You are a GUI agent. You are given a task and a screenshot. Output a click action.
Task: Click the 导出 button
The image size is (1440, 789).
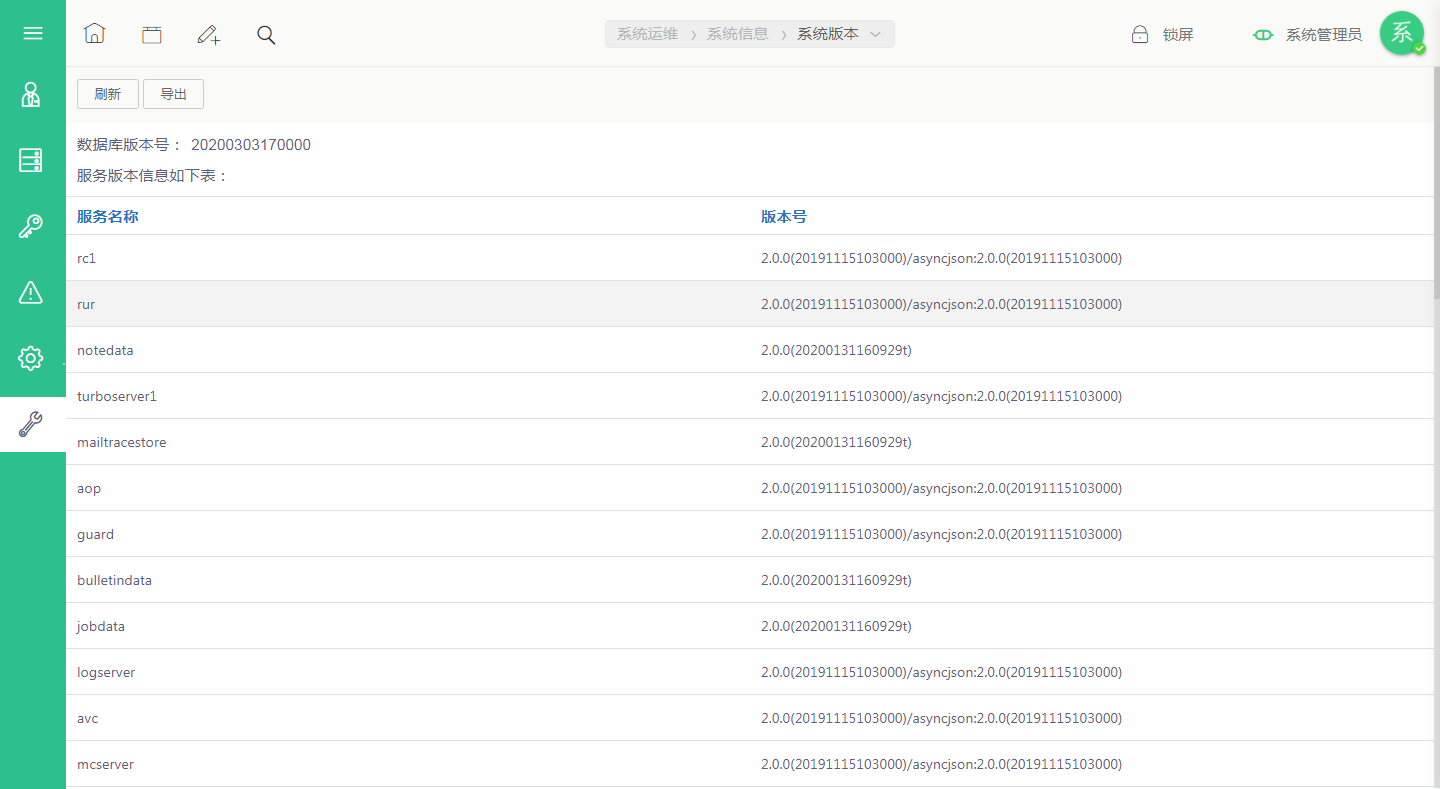(174, 94)
